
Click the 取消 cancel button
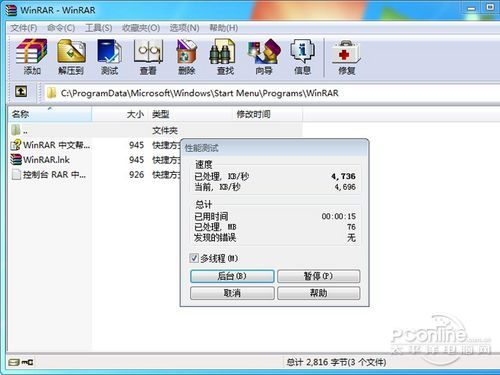pyautogui.click(x=232, y=293)
